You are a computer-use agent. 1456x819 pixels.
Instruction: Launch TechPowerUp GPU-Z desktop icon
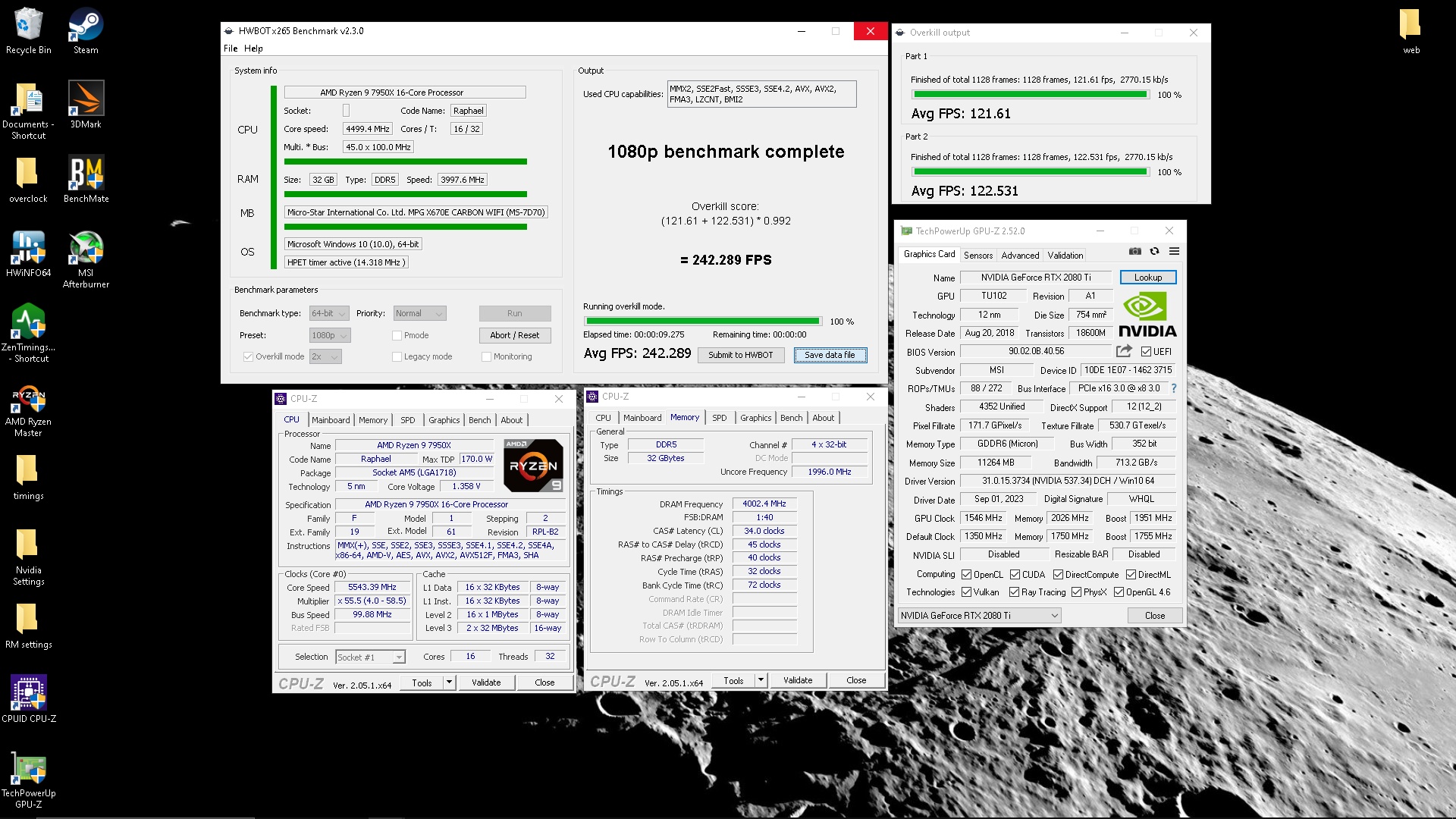28,781
